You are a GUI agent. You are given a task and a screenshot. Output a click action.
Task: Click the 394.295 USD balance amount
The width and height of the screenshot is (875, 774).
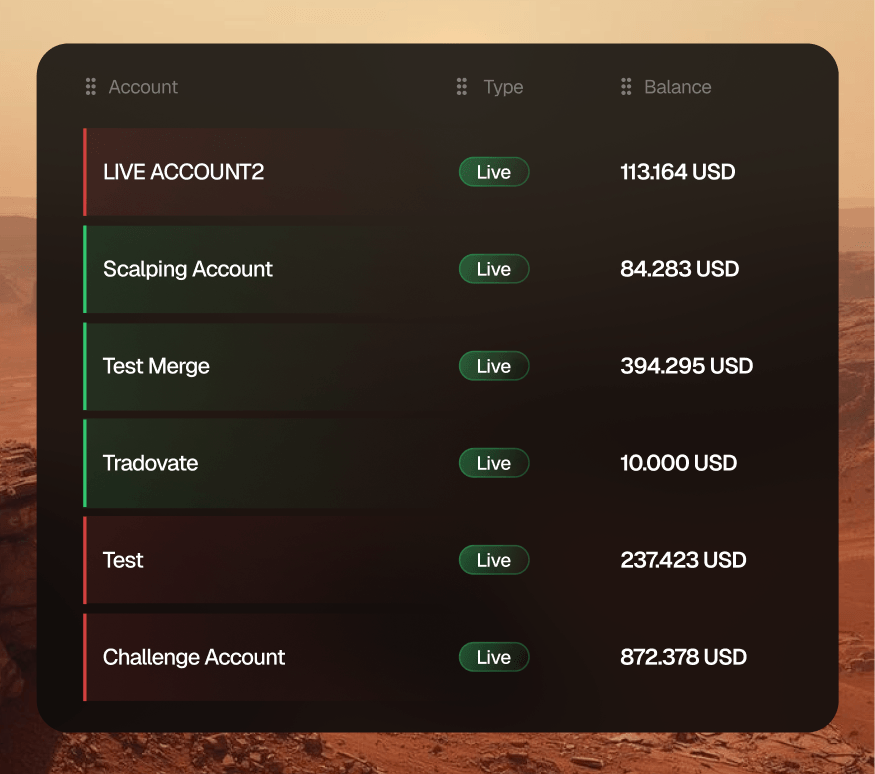pyautogui.click(x=686, y=366)
